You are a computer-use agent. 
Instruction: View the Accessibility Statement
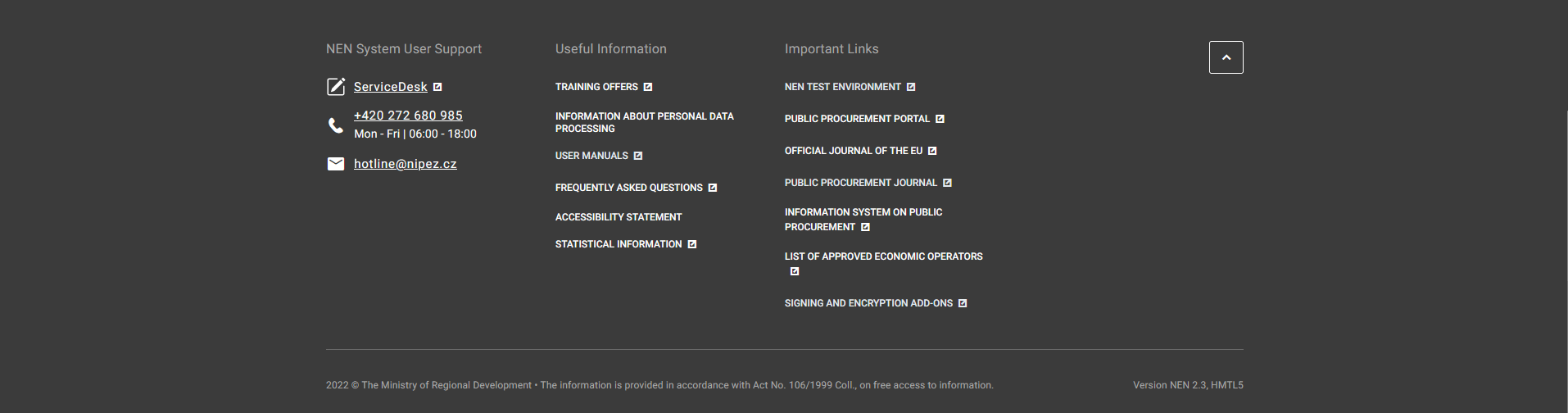(x=619, y=217)
